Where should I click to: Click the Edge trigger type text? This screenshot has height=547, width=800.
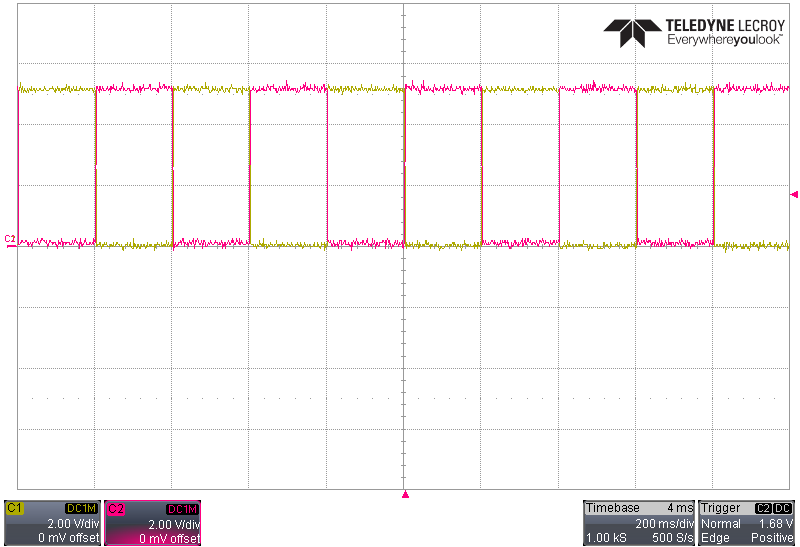click(715, 538)
